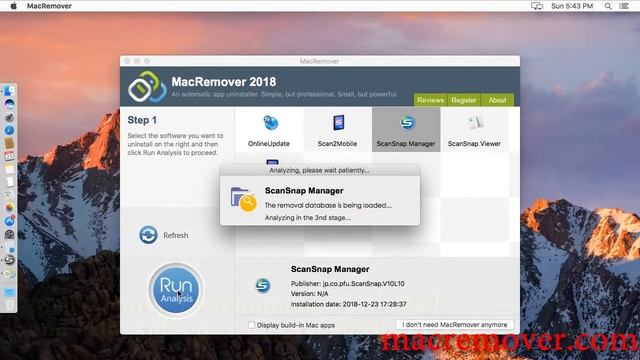Screen dimensions: 640x360
Task: Click Installation date 2018-12-23 text
Action: [349, 304]
